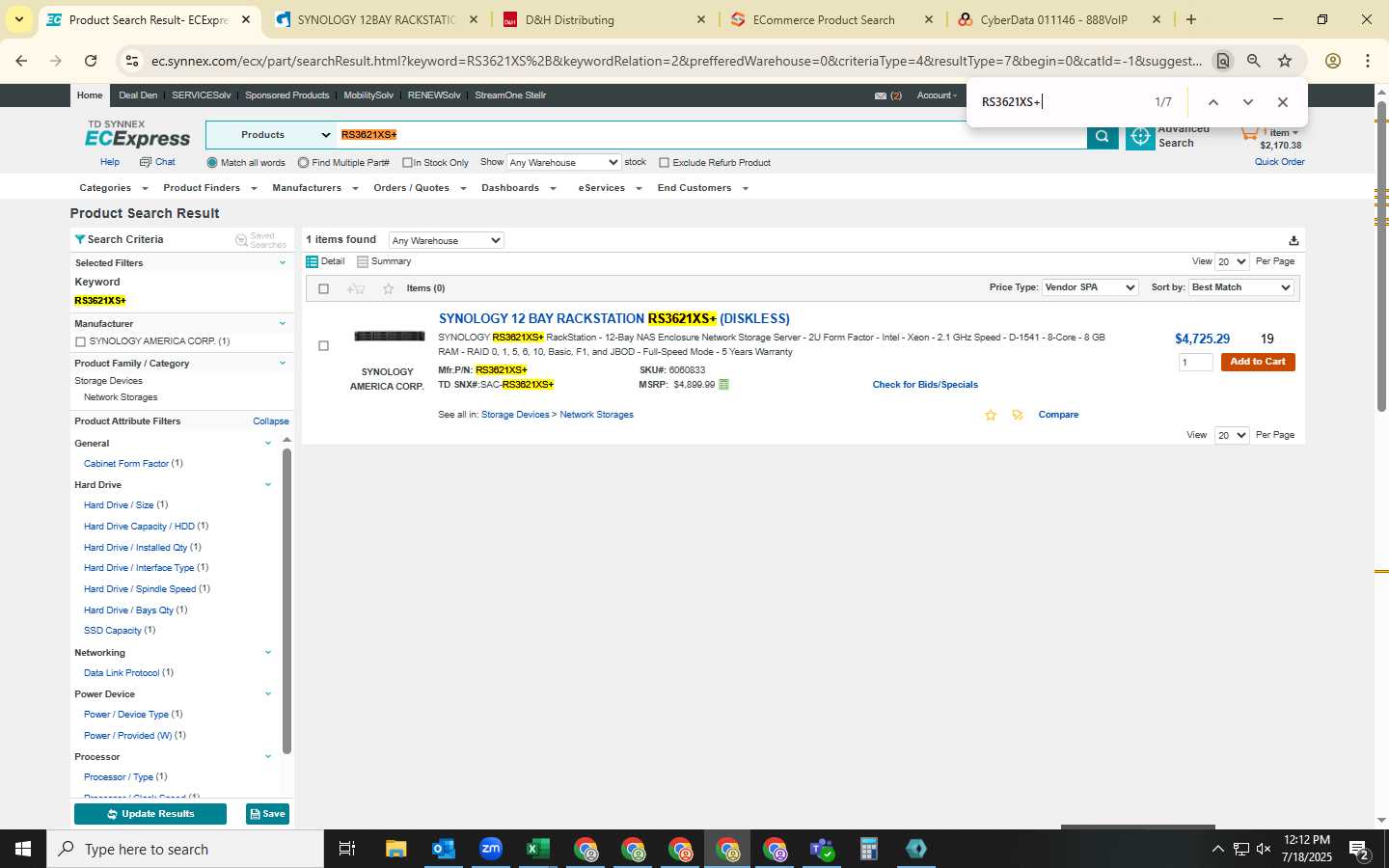1389x868 pixels.
Task: Click quantity input field for RS3621XS+
Action: (x=1195, y=362)
